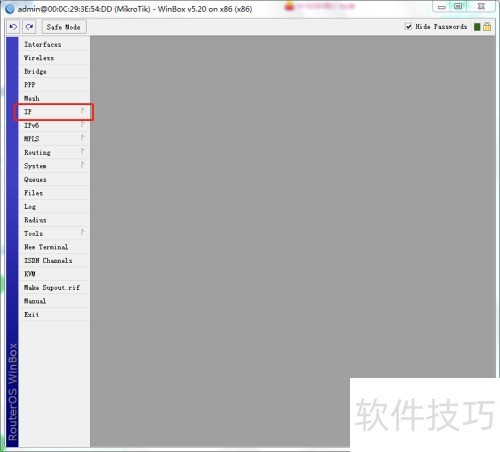500x452 pixels.
Task: Close the WinBox window
Action: tap(481, 7)
